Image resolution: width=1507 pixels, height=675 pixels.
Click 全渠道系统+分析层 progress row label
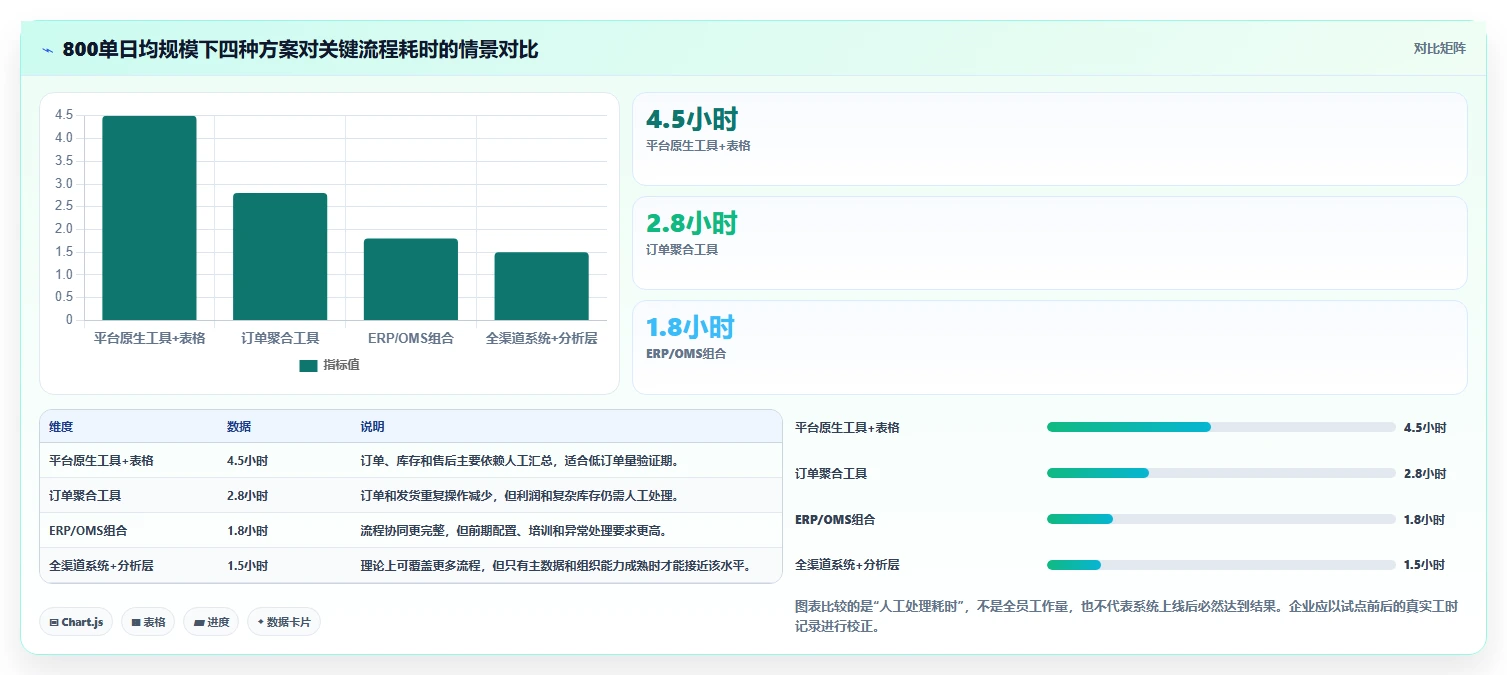847,565
